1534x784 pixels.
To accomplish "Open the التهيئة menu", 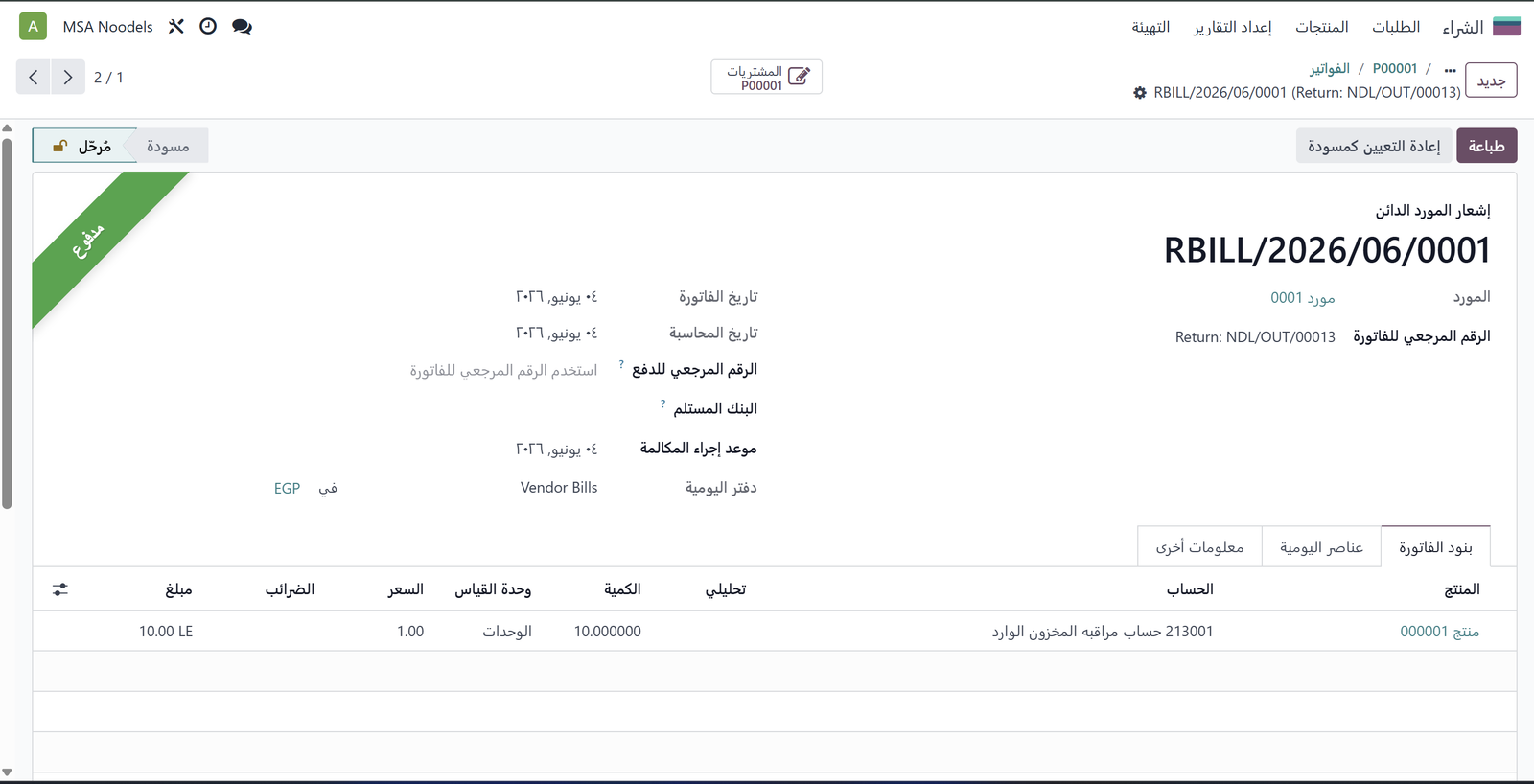I will point(1150,27).
